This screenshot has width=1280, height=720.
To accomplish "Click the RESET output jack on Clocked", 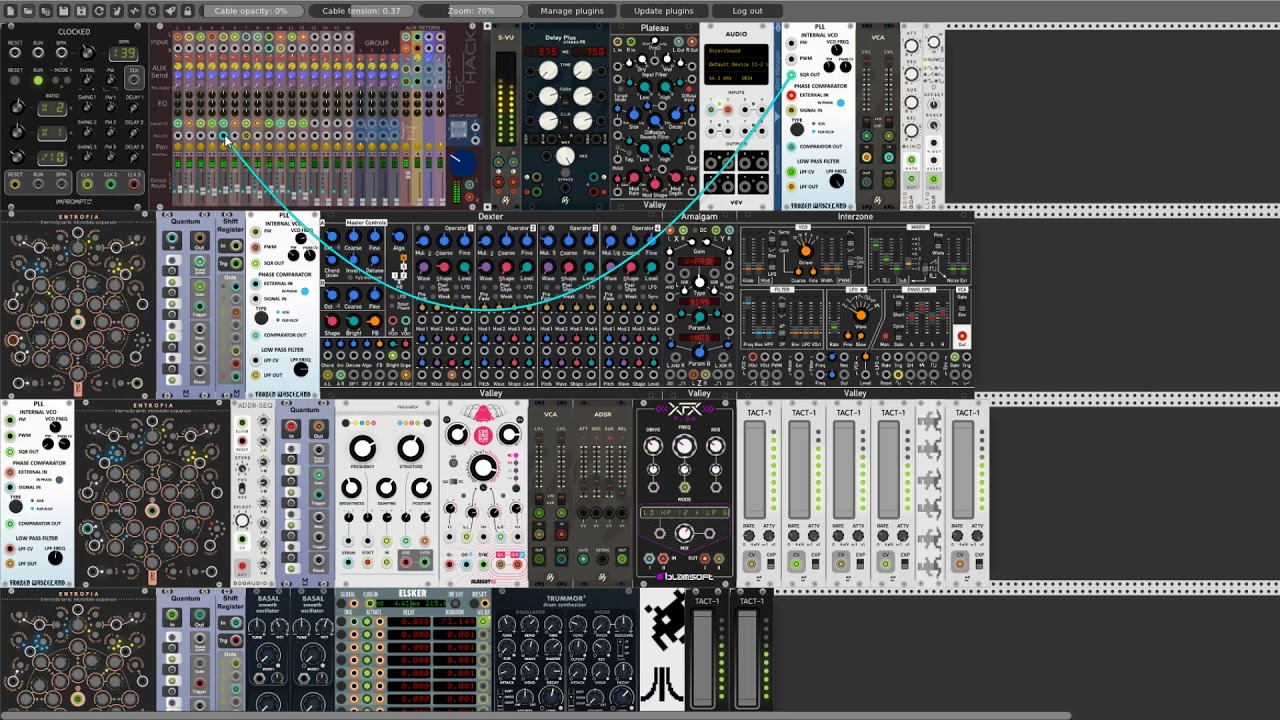I will (15, 183).
